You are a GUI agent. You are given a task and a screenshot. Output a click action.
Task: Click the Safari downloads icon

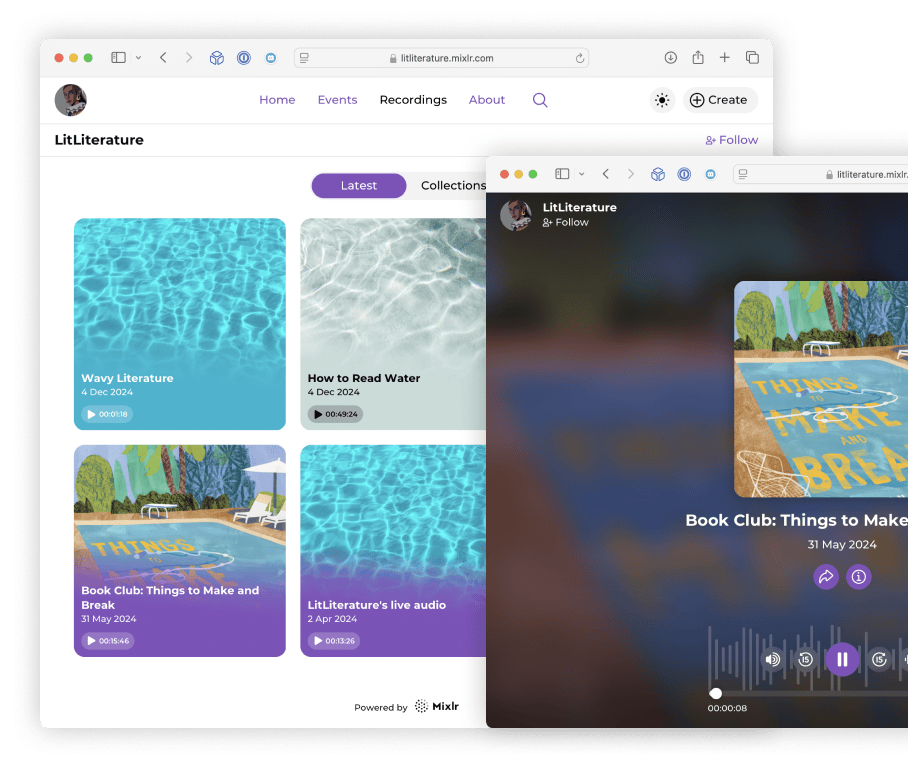(671, 58)
